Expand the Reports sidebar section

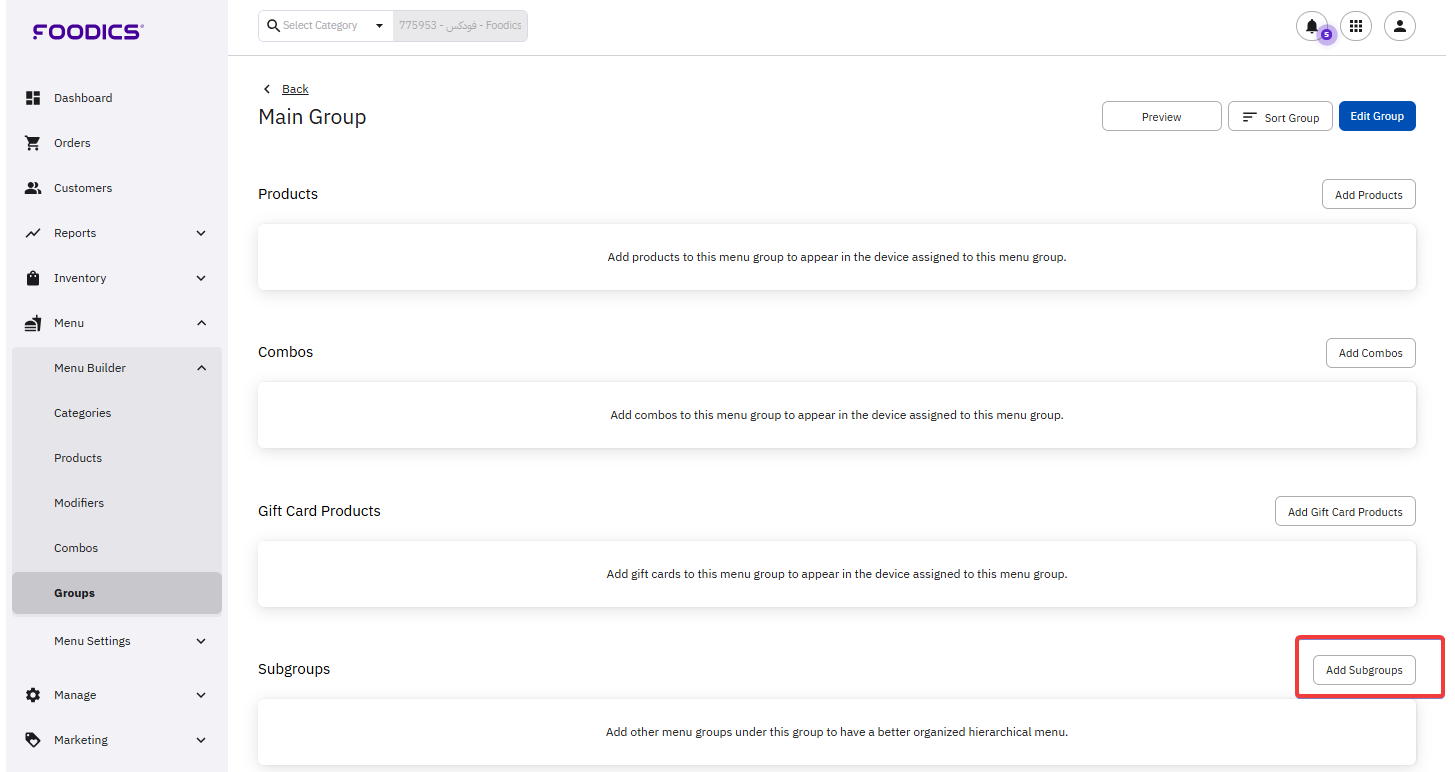coord(201,233)
